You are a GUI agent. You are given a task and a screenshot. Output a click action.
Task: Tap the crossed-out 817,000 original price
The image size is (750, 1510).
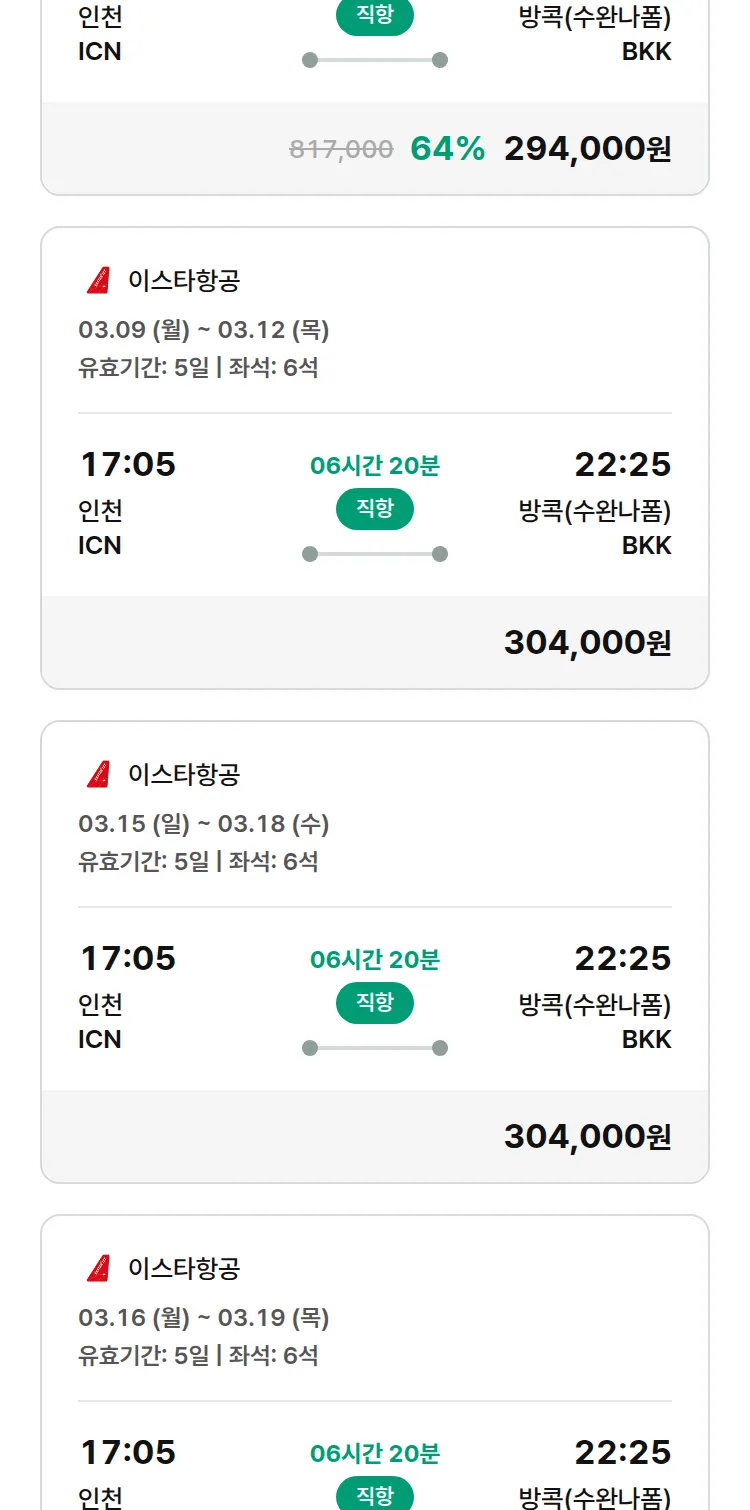click(341, 150)
